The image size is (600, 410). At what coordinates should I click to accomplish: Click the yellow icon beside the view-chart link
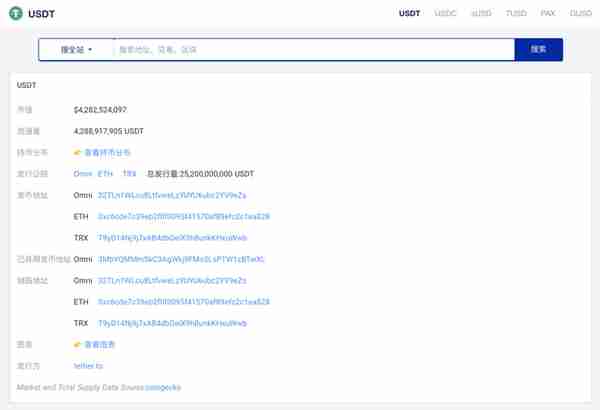[77, 345]
